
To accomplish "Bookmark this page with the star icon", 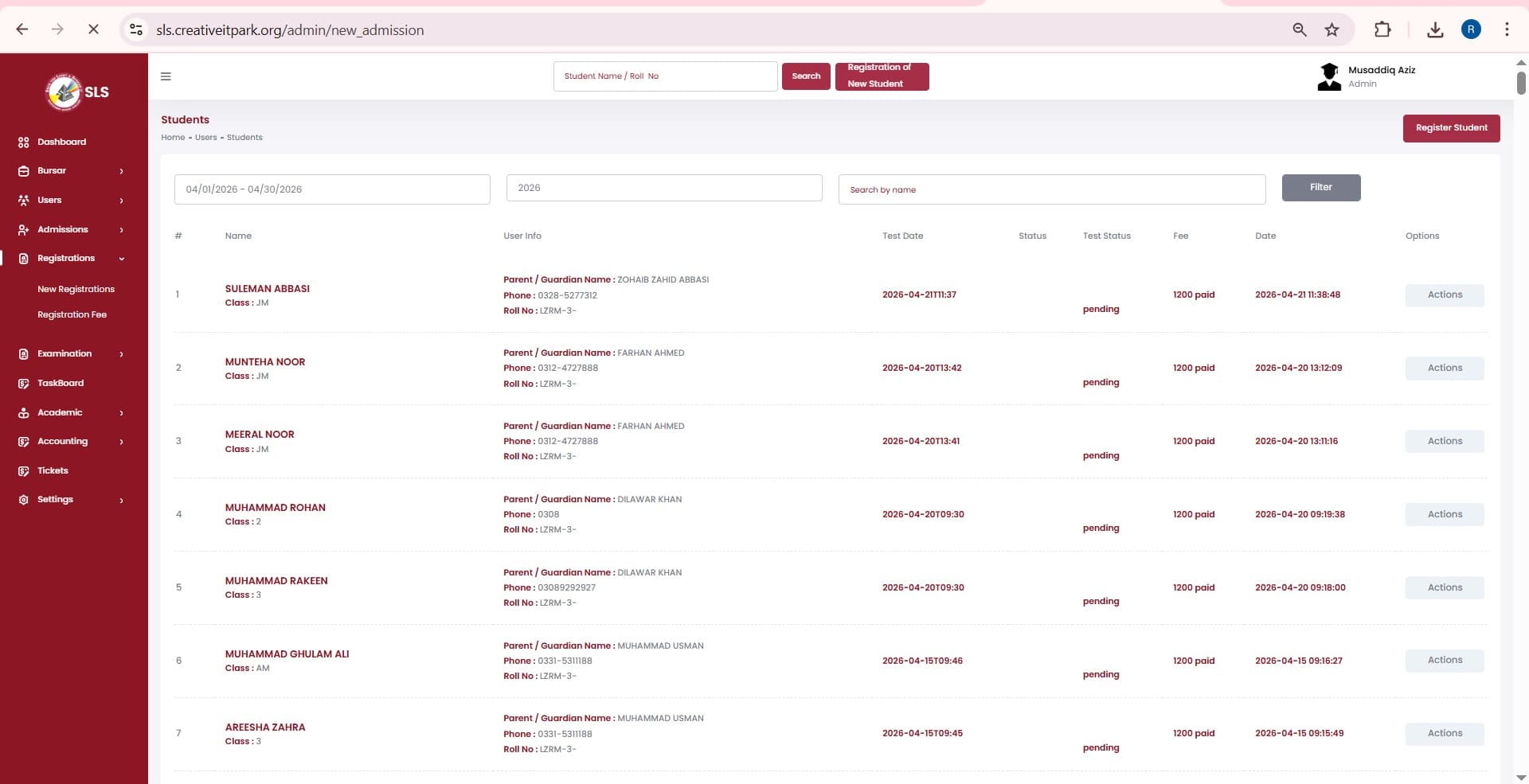I will click(x=1332, y=30).
